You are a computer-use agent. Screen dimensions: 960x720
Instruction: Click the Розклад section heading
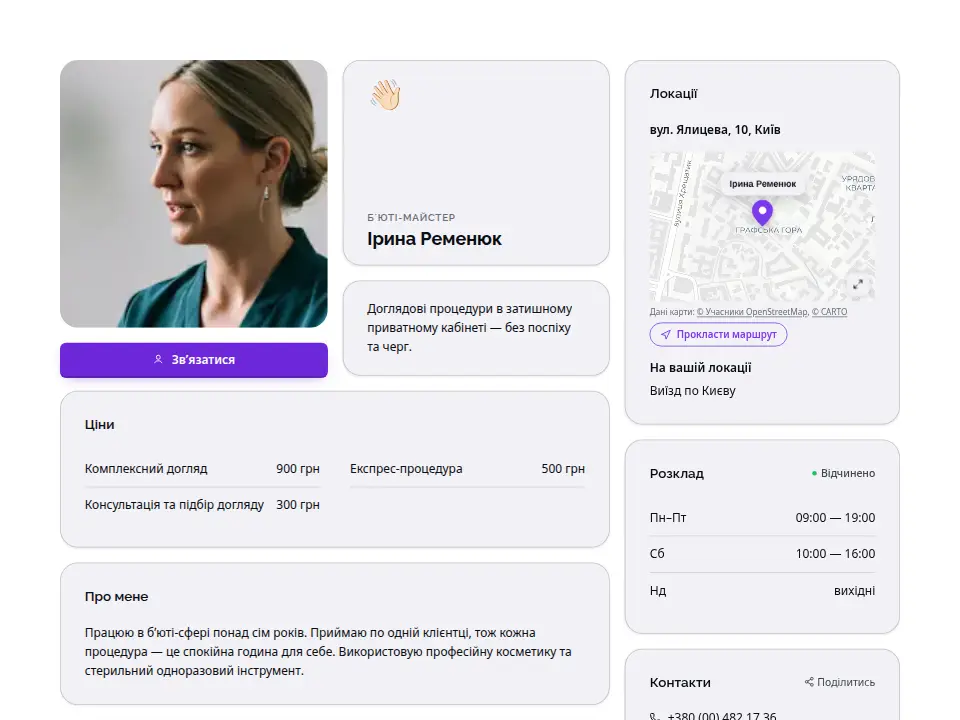677,474
